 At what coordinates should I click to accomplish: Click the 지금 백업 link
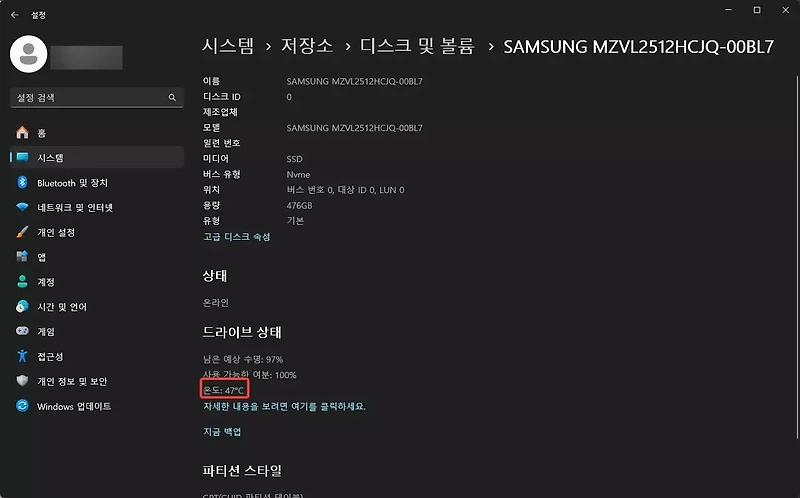(x=222, y=432)
